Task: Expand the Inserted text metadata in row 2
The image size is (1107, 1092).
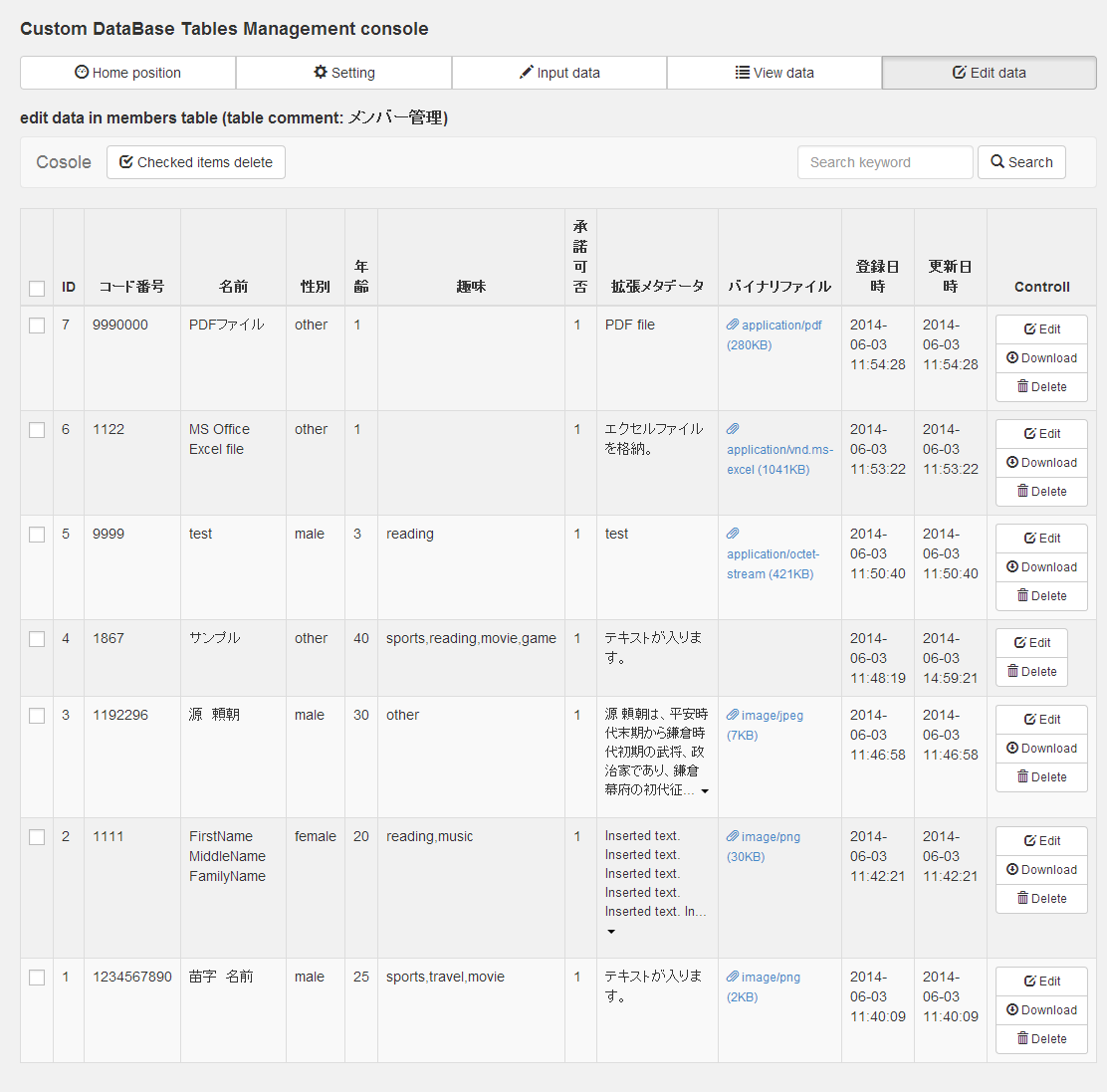Action: (x=611, y=932)
